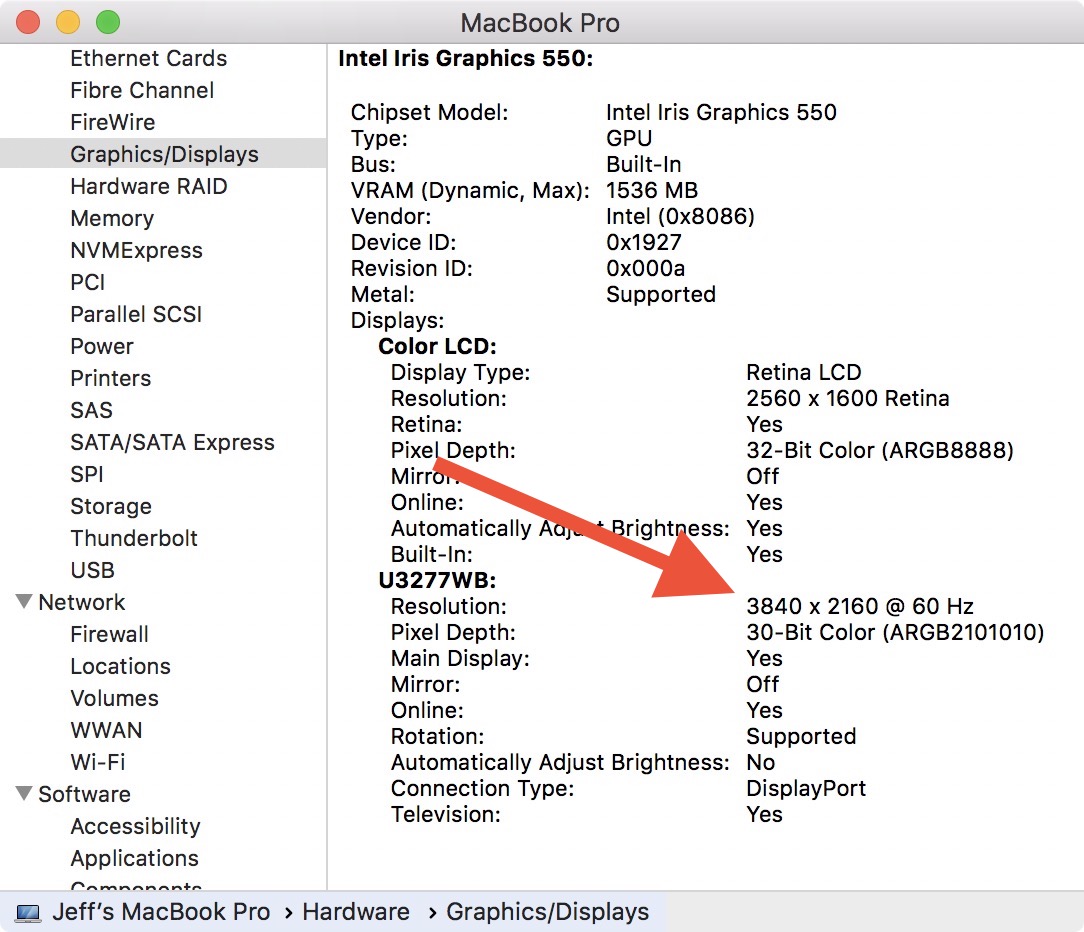
Task: Select Firewall under Network
Action: click(x=109, y=634)
